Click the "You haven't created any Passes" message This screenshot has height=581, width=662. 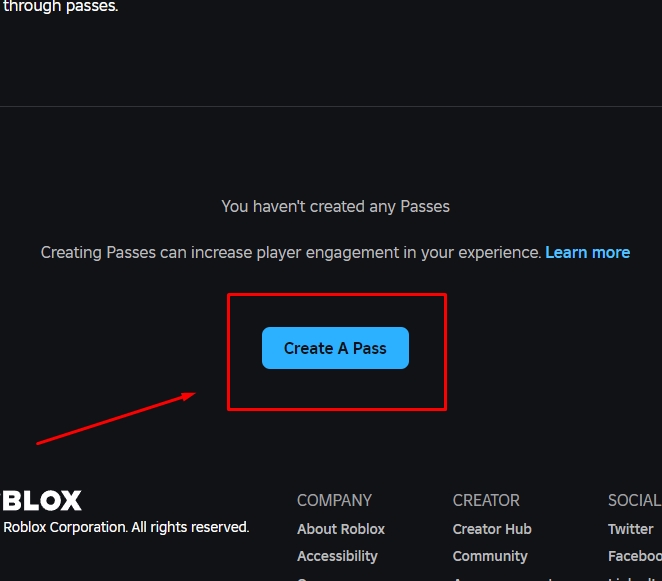pyautogui.click(x=335, y=206)
